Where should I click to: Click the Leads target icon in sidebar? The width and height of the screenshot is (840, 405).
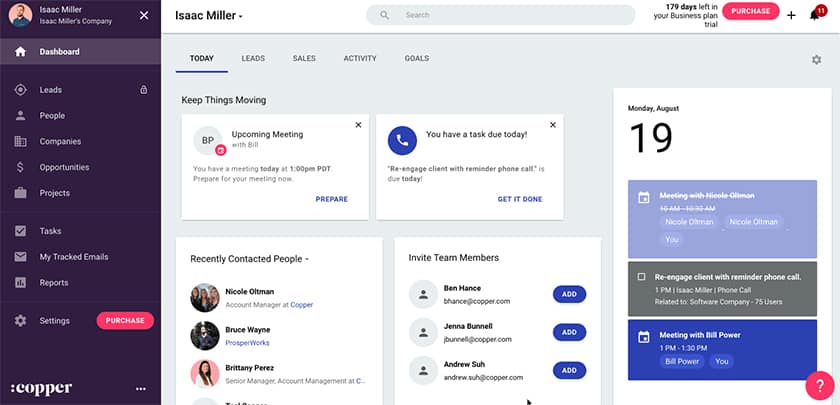click(x=20, y=90)
